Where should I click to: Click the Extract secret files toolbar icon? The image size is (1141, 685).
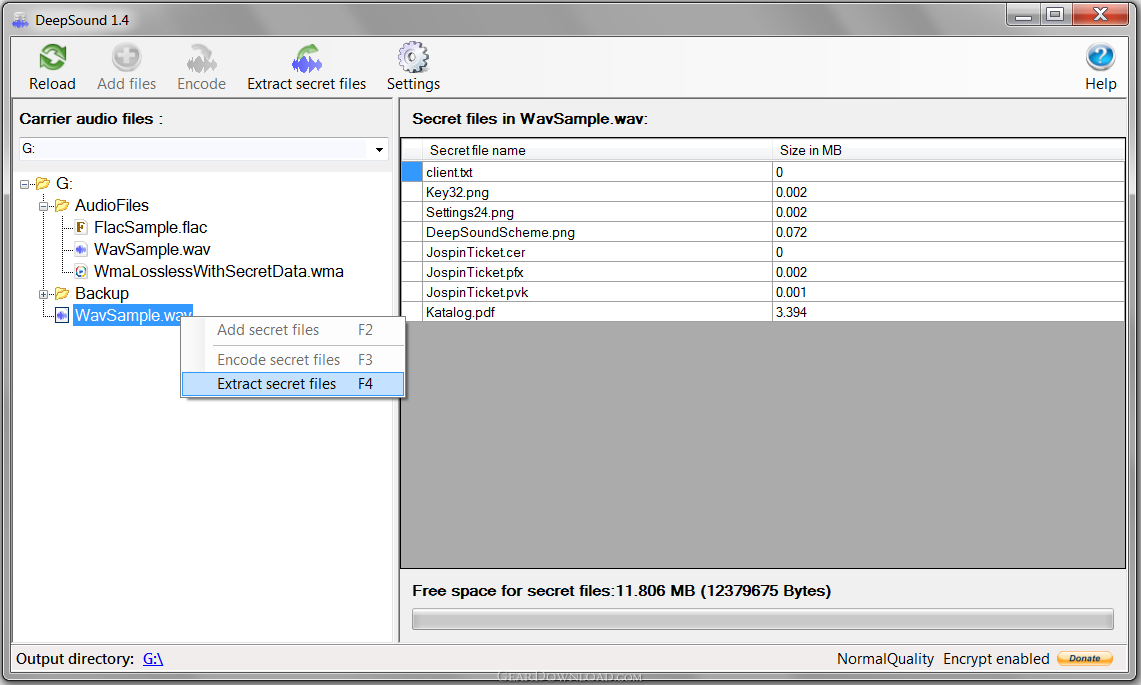click(306, 58)
